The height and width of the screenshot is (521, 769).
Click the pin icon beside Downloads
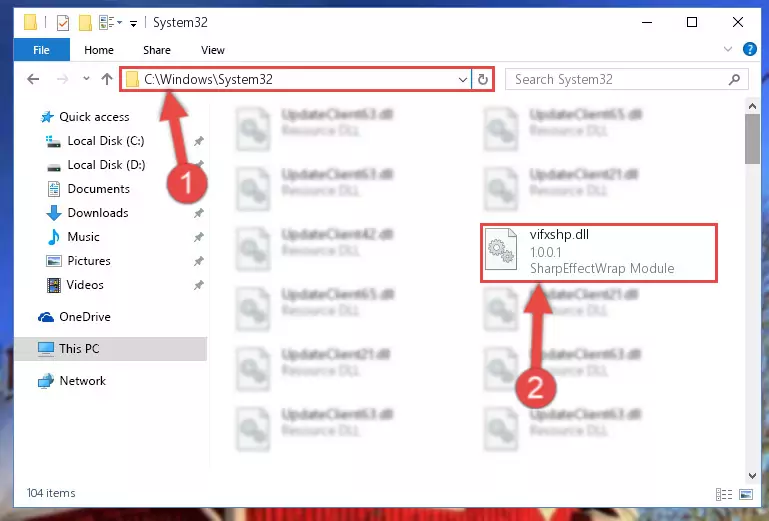tap(199, 213)
